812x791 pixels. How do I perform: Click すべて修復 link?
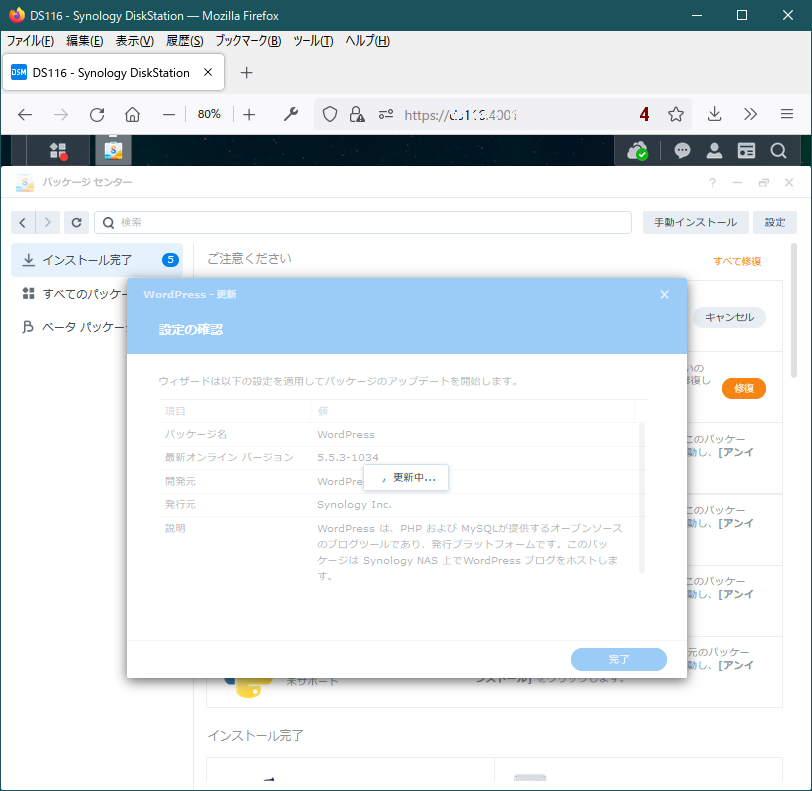(737, 261)
